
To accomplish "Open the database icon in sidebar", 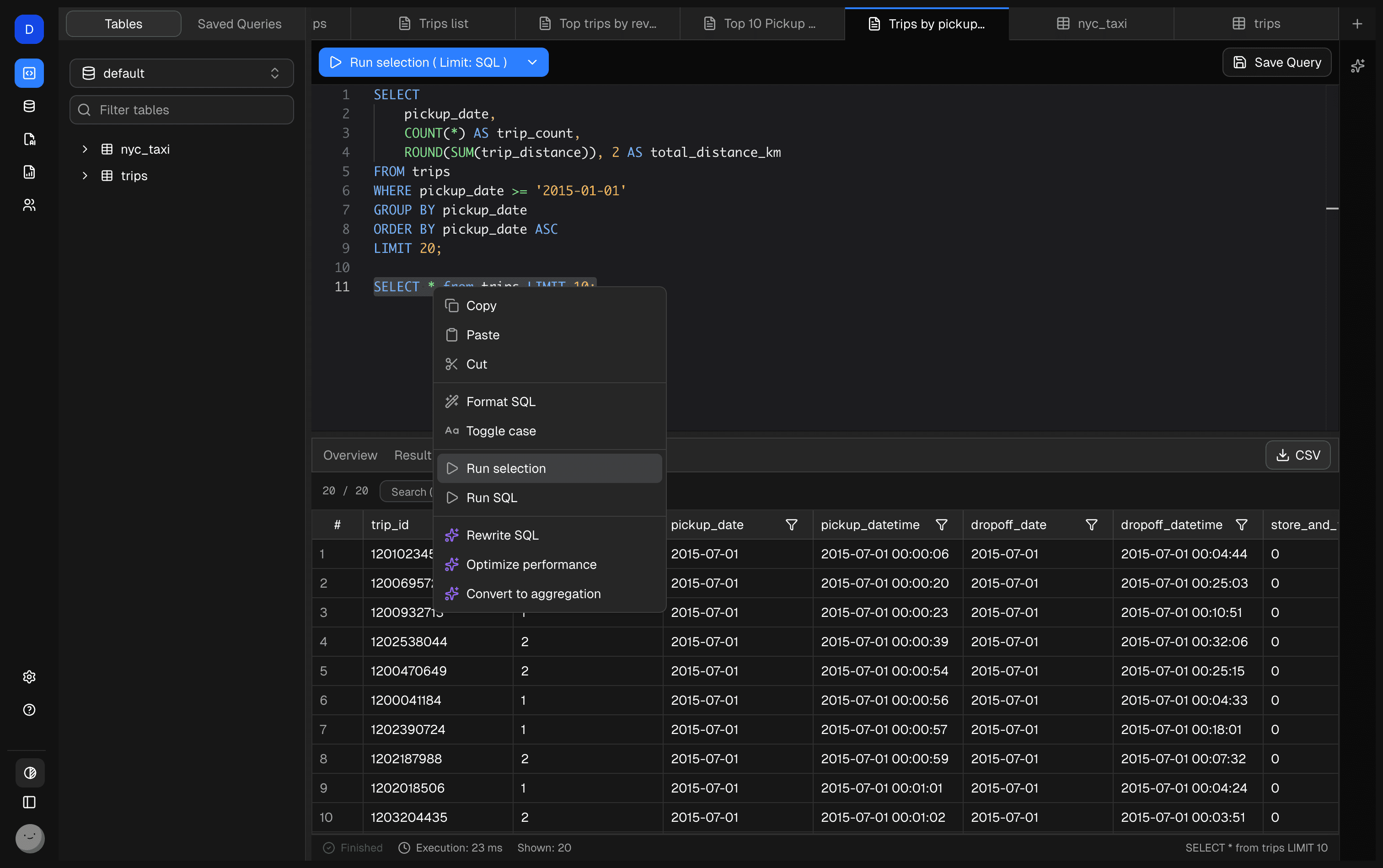I will [x=29, y=106].
